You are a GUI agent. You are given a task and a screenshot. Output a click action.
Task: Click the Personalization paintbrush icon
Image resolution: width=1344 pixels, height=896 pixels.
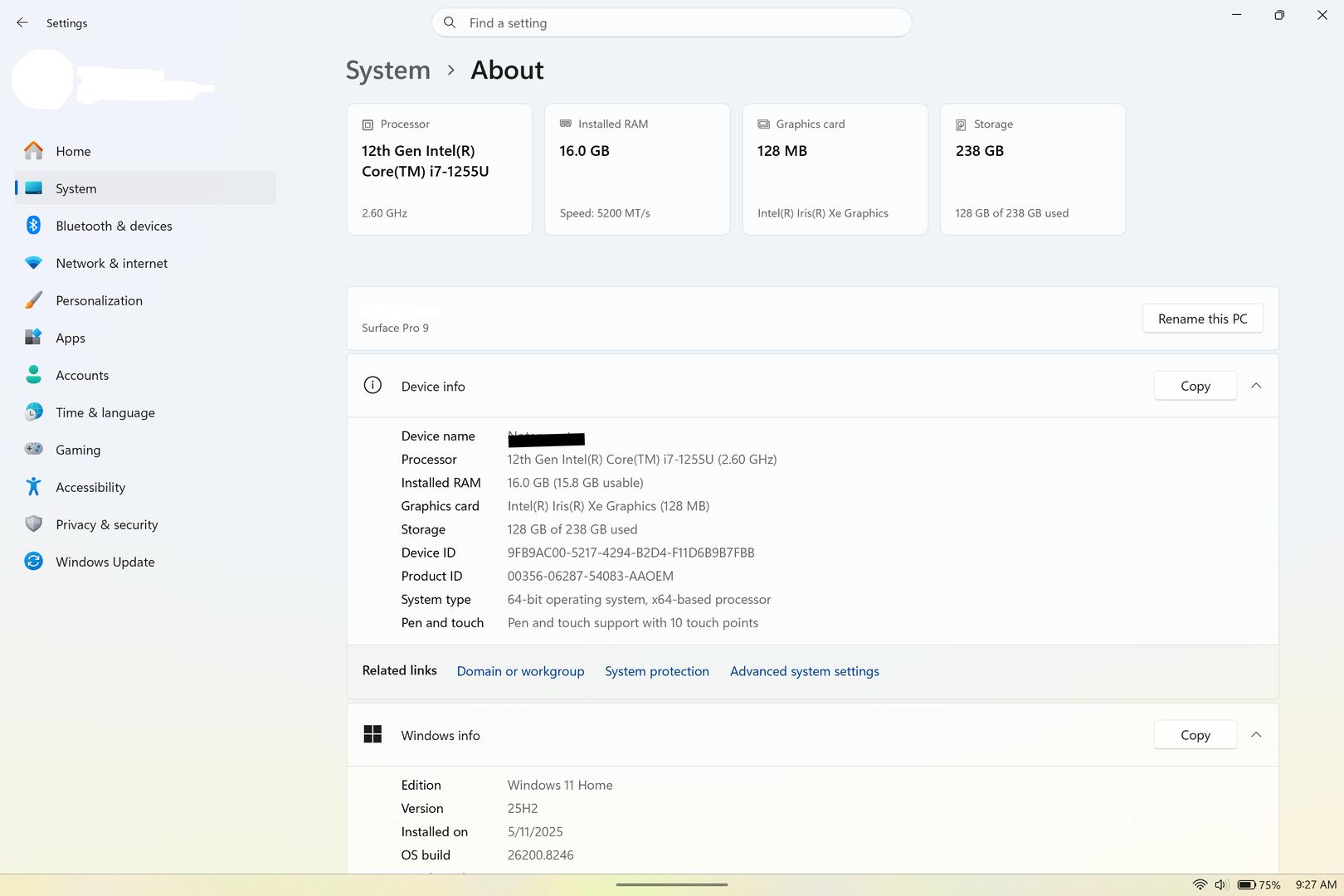click(33, 300)
